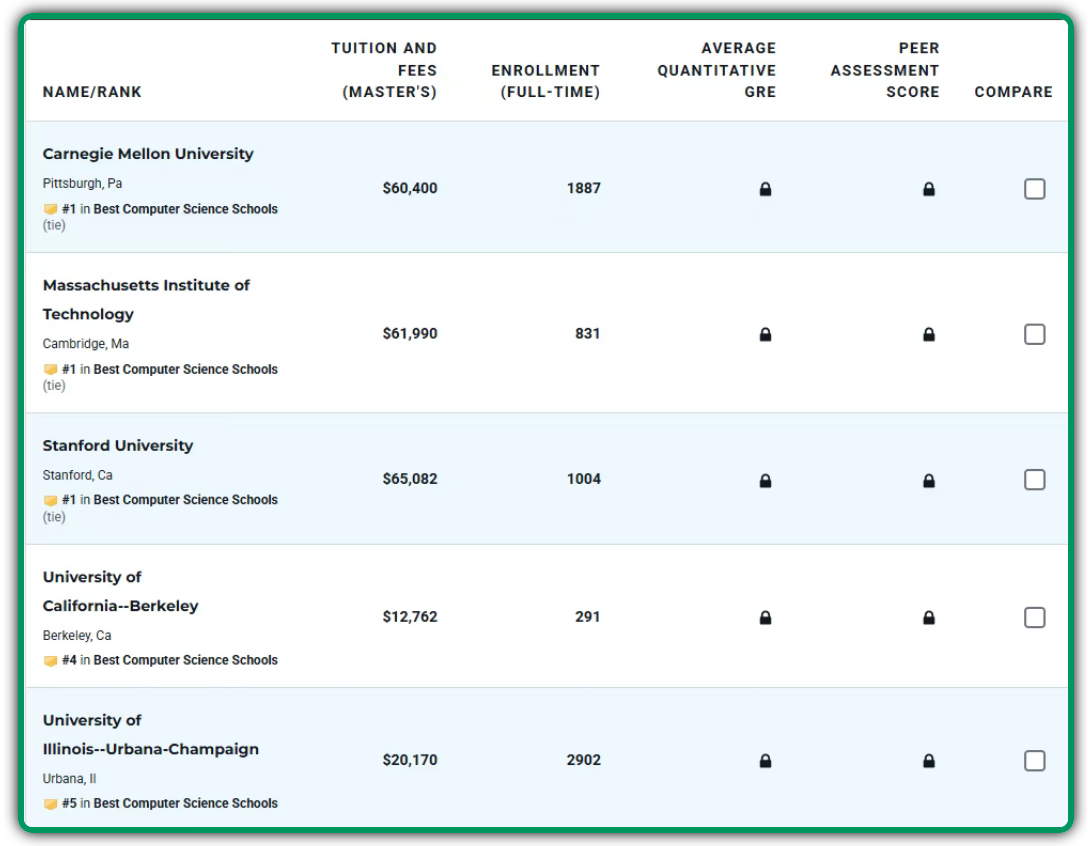Screen dimensions: 1088x846
Task: Click Stanford's peer assessment score lock icon
Action: pos(928,480)
